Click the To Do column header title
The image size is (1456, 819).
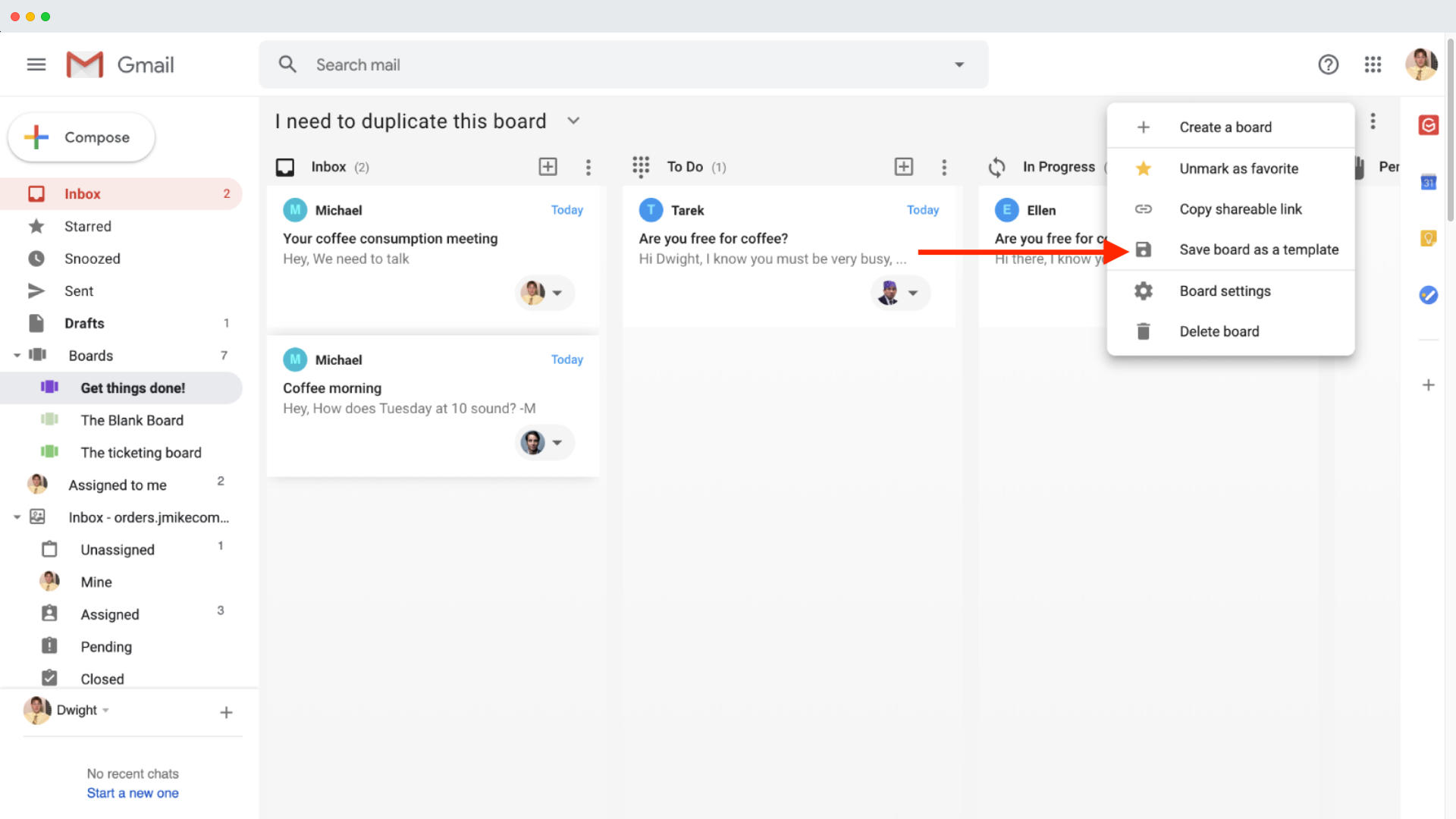(685, 167)
